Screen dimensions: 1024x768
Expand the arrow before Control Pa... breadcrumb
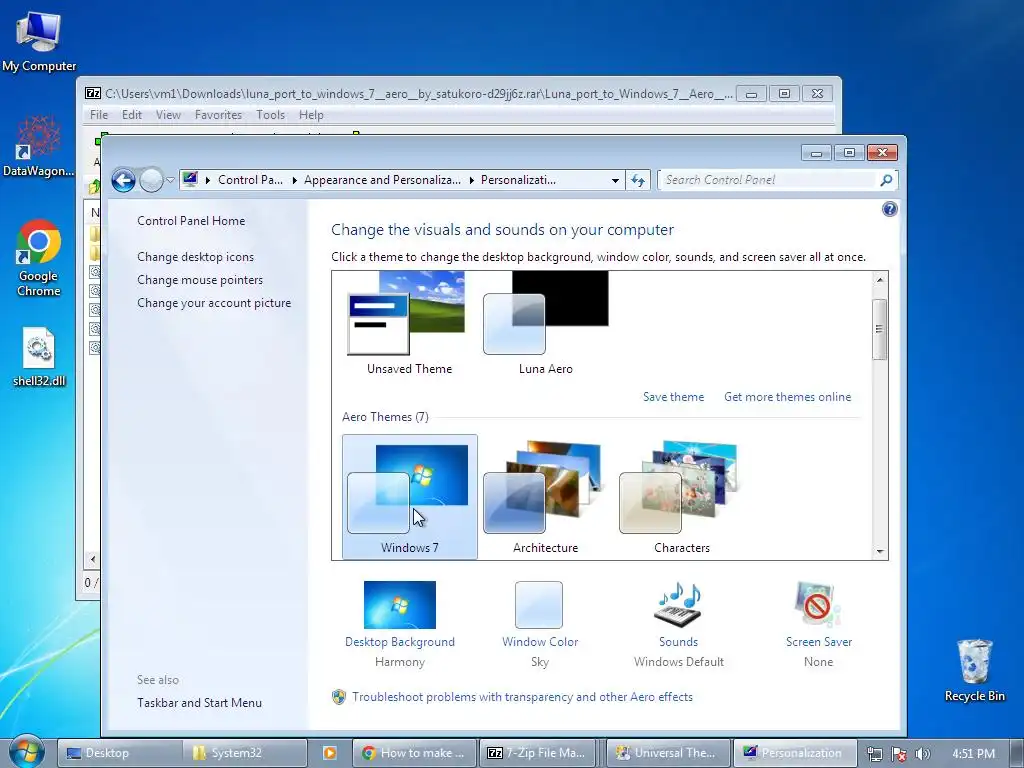208,180
